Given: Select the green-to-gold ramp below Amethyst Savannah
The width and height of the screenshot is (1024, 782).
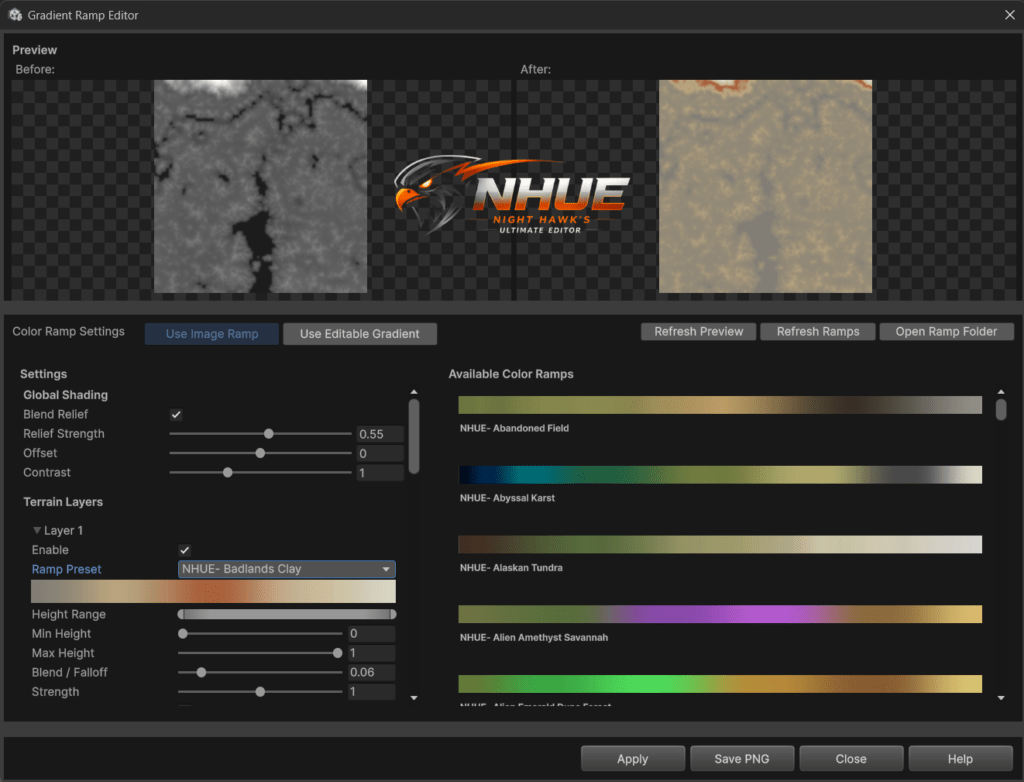Looking at the screenshot, I should [x=720, y=684].
